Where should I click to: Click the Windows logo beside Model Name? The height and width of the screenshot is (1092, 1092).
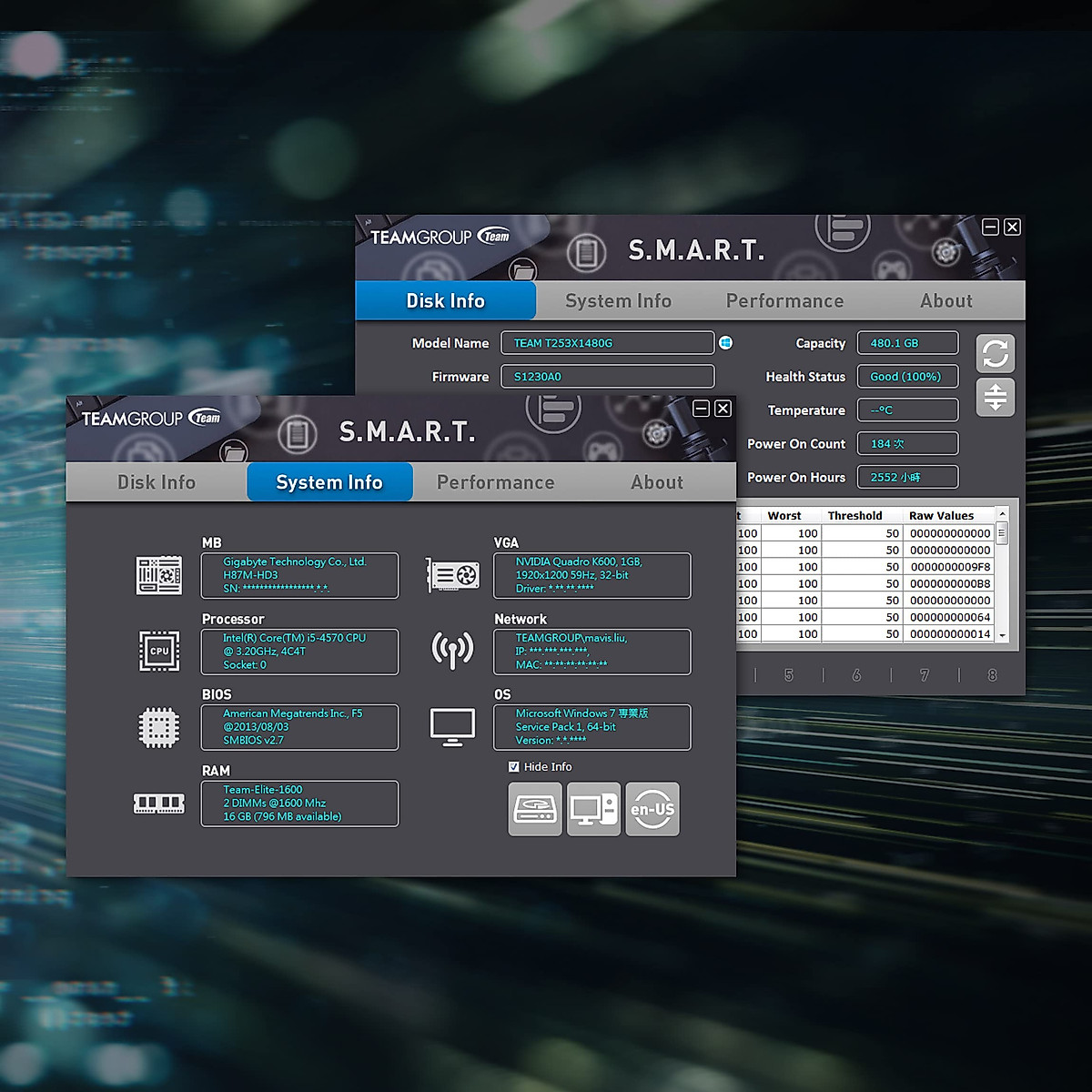[726, 343]
